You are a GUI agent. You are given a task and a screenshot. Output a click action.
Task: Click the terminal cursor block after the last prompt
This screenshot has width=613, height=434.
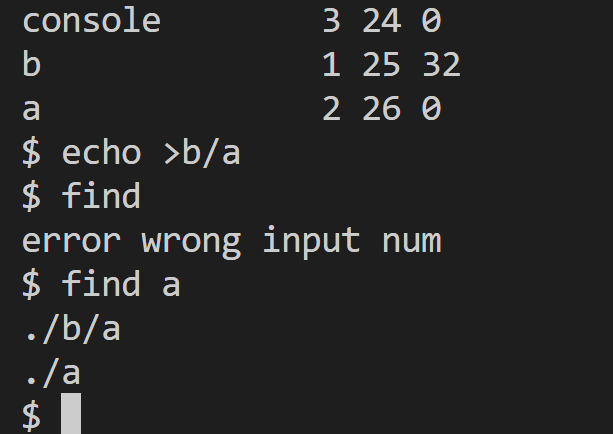71,413
